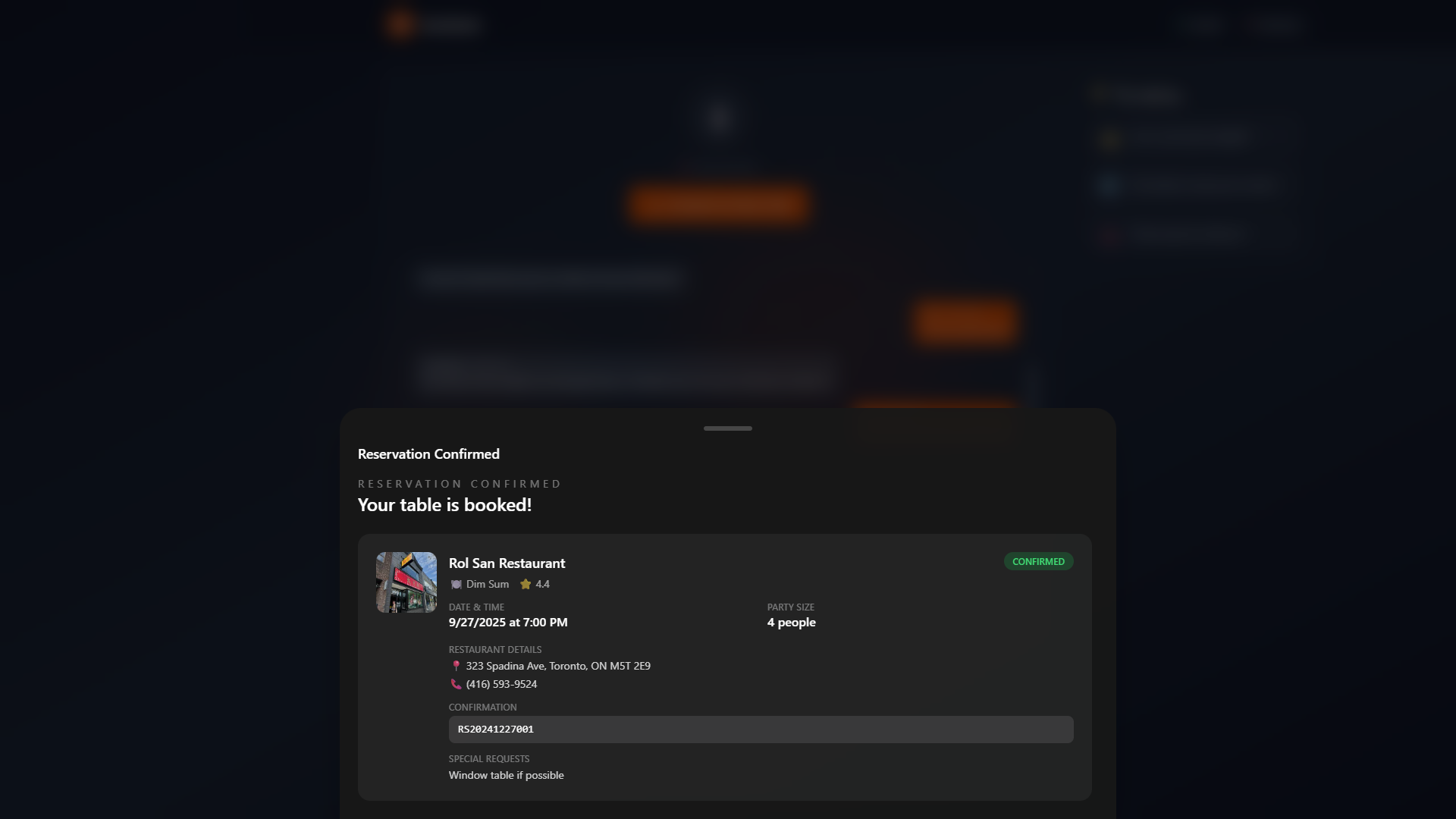
Task: Click the Dim Sum cuisine label
Action: pos(487,584)
